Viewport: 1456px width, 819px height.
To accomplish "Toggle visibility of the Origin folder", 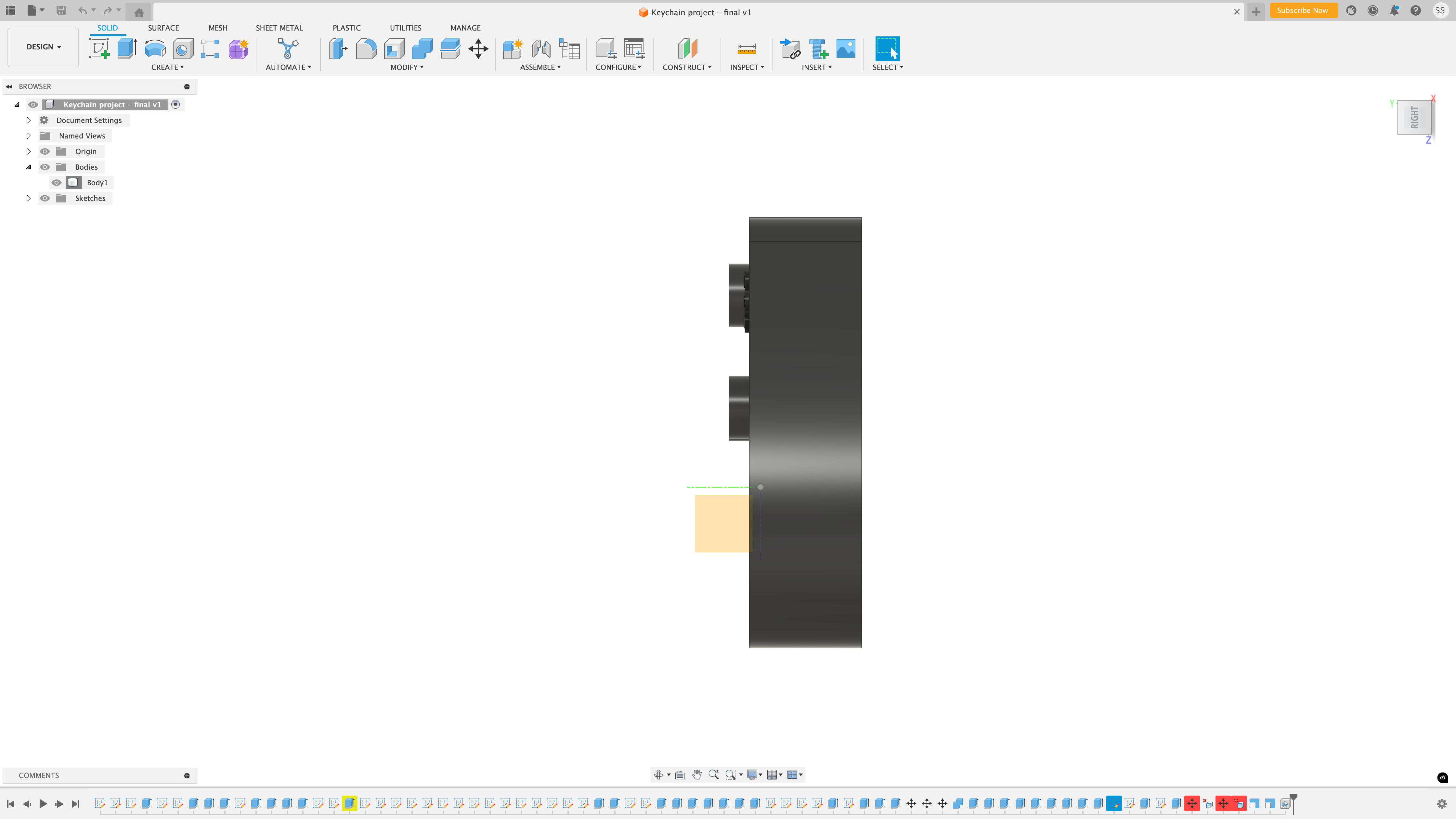I will [x=45, y=151].
